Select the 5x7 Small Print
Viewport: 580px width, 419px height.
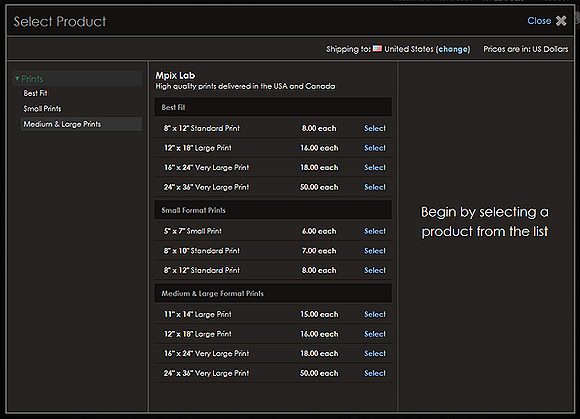click(375, 231)
